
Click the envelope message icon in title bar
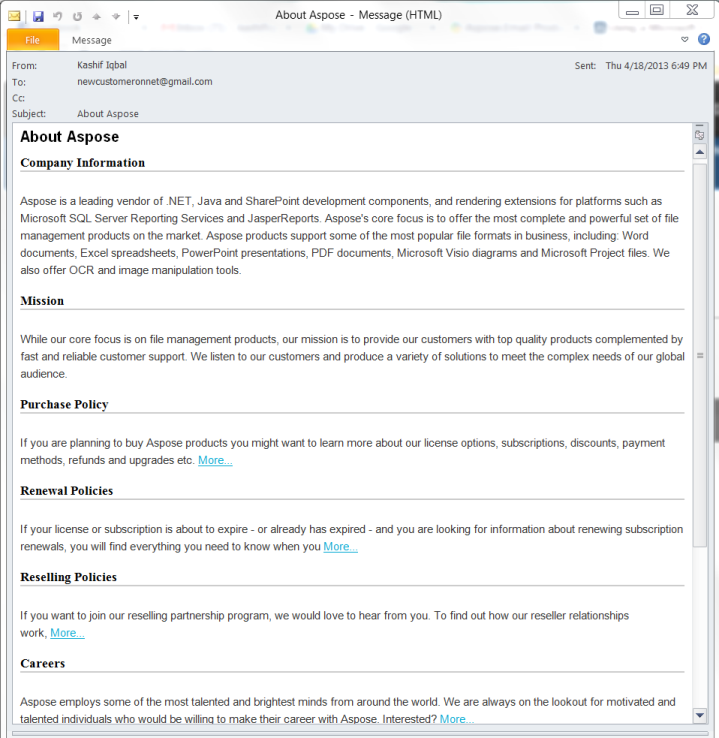click(14, 16)
